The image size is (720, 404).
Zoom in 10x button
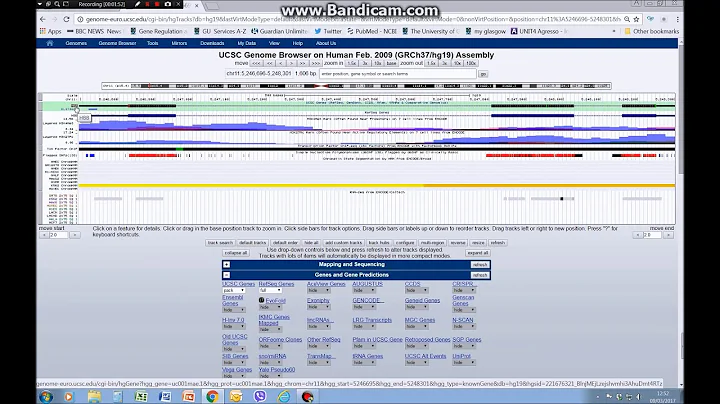pos(377,63)
